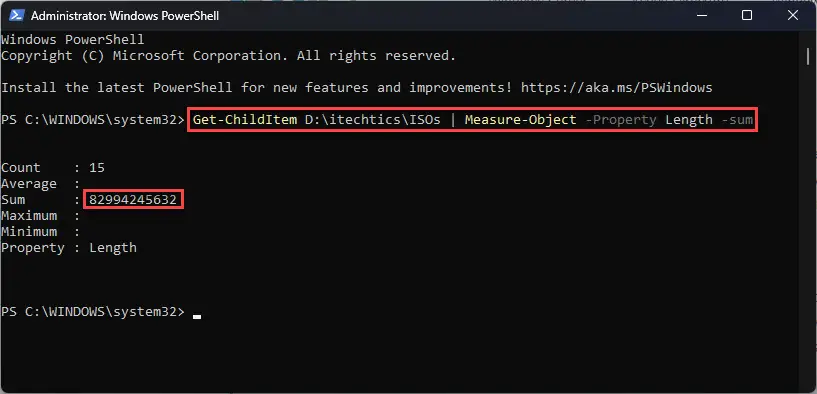The height and width of the screenshot is (394, 817).
Task: Click the Property Length output line
Action: 69,248
